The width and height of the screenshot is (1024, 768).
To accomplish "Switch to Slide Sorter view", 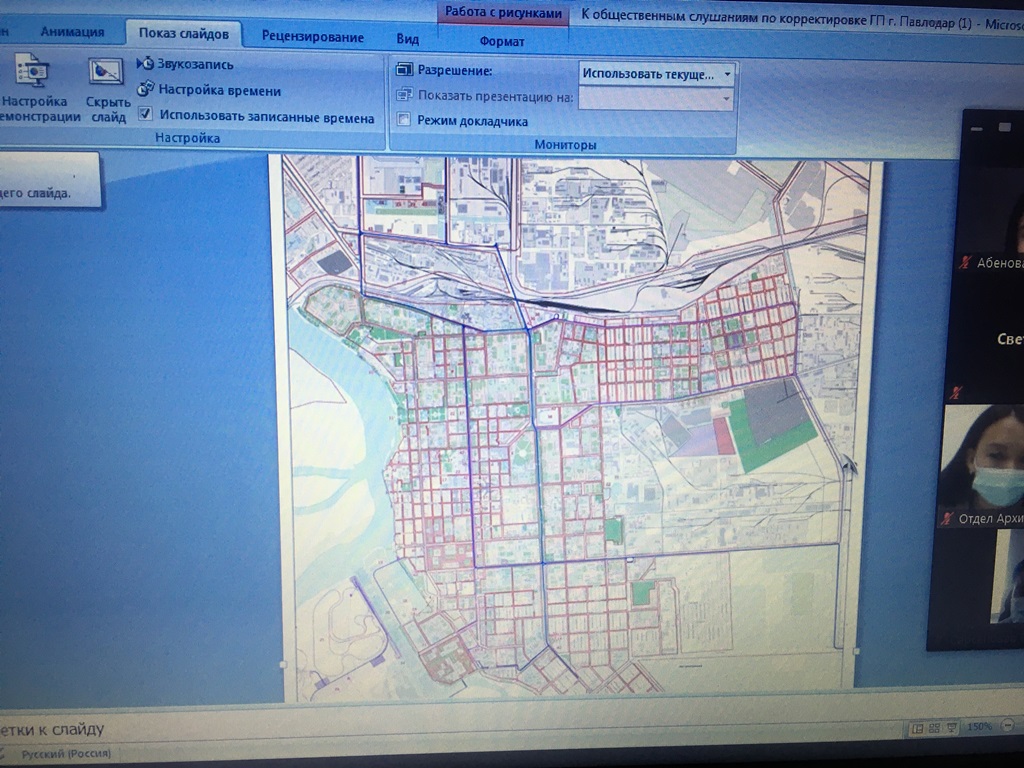I will pos(934,728).
